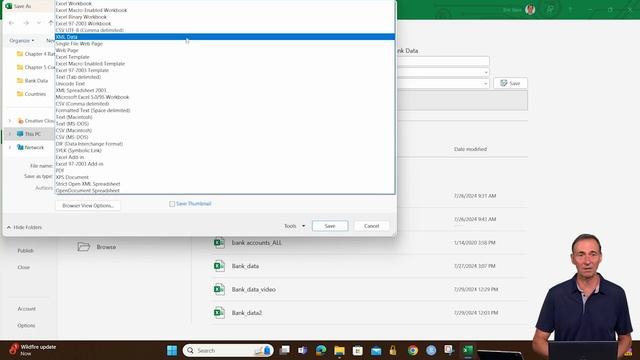Select This PC in navigation pane
The height and width of the screenshot is (360, 640).
click(x=29, y=134)
